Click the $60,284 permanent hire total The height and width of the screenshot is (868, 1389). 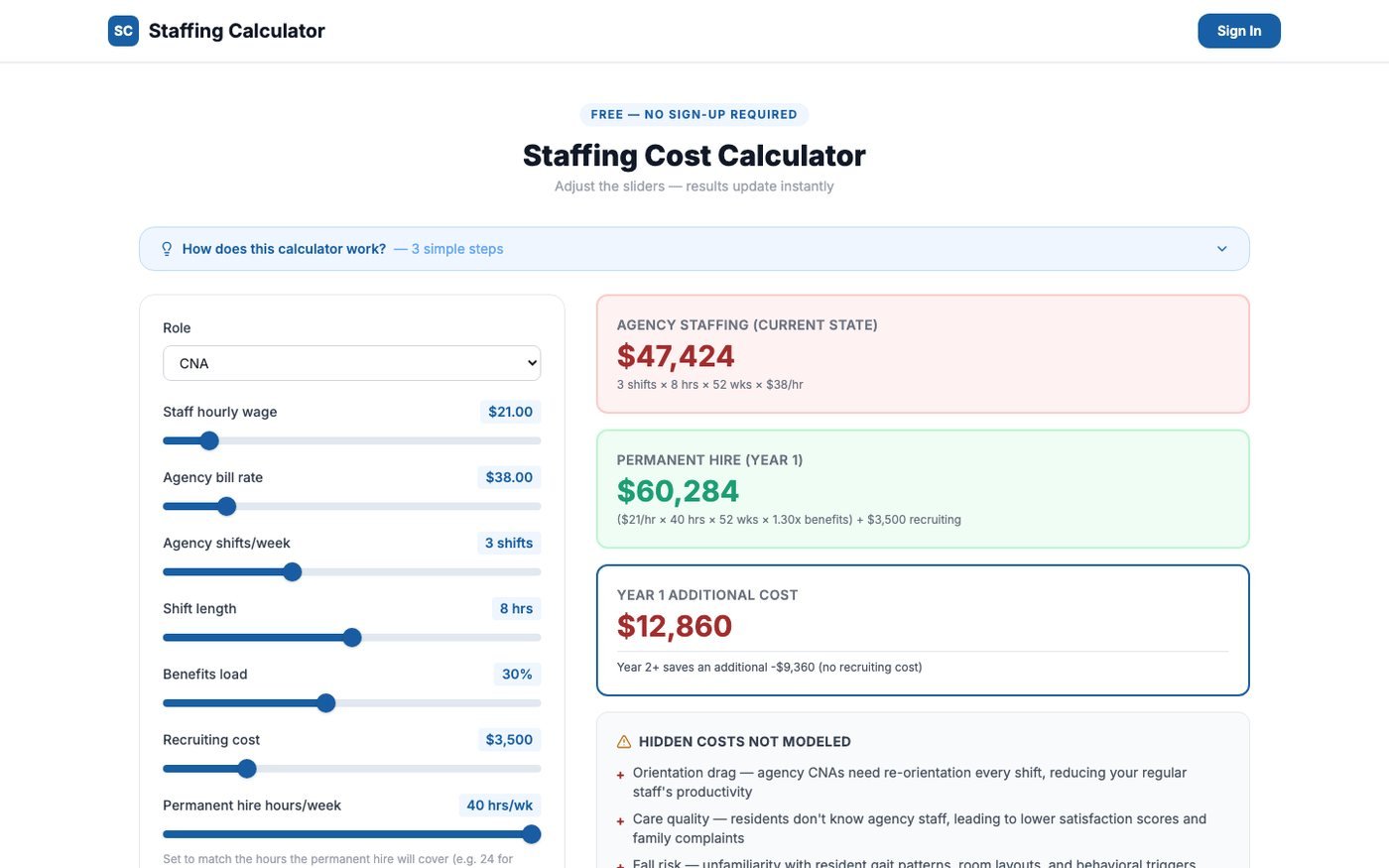click(678, 491)
